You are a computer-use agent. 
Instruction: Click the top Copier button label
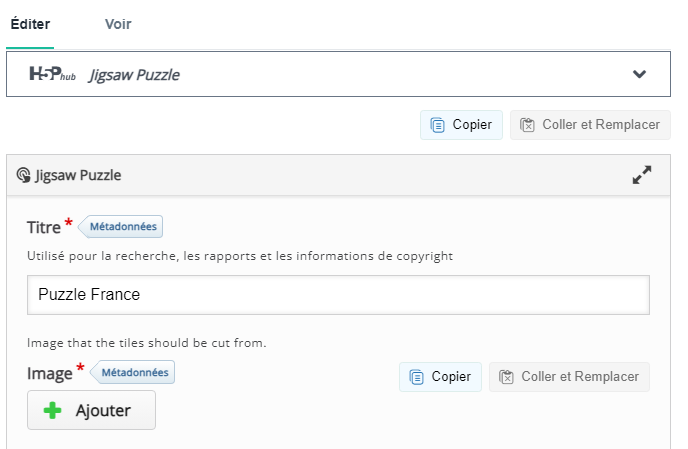coord(472,125)
